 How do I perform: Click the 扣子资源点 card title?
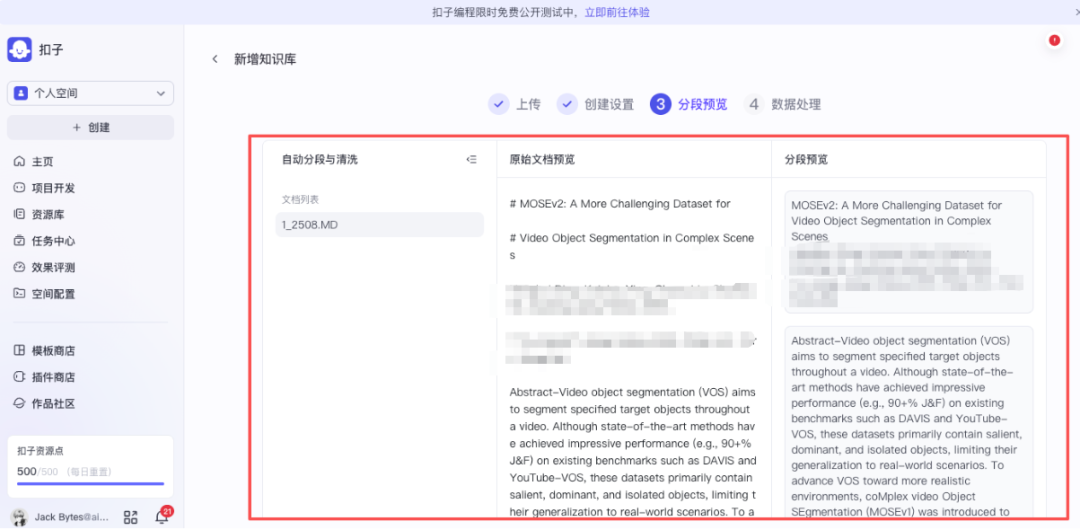(x=41, y=451)
